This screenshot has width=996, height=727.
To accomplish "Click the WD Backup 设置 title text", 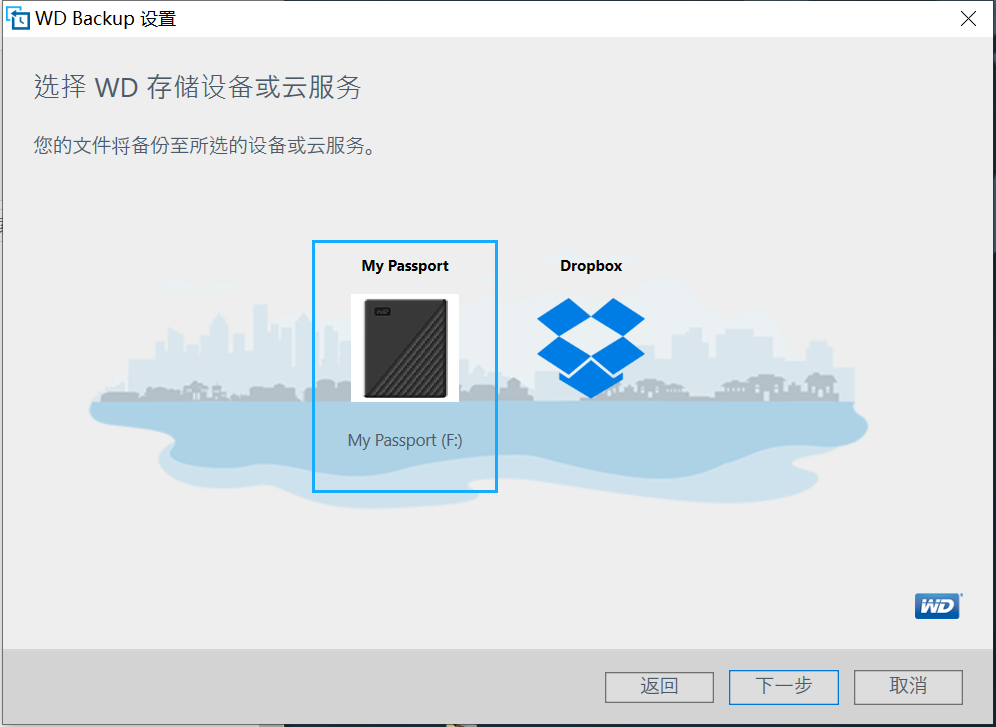I will pyautogui.click(x=105, y=18).
